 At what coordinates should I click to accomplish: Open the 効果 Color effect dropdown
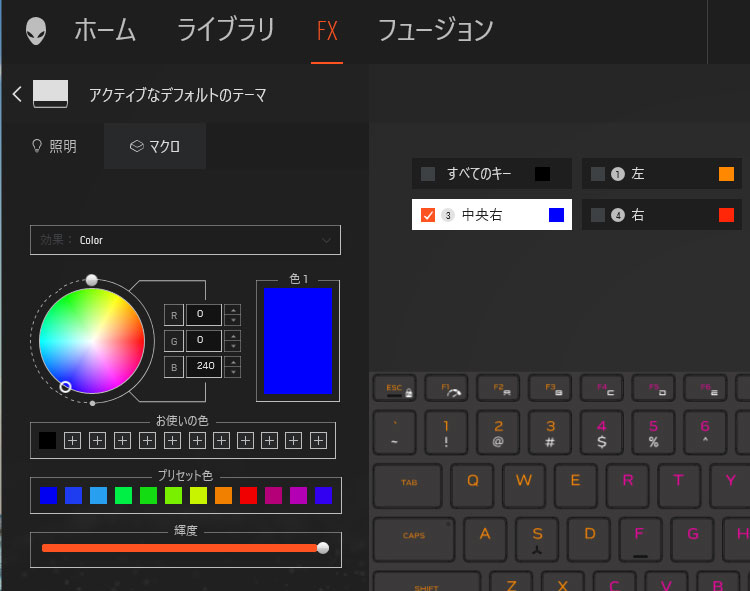click(185, 240)
